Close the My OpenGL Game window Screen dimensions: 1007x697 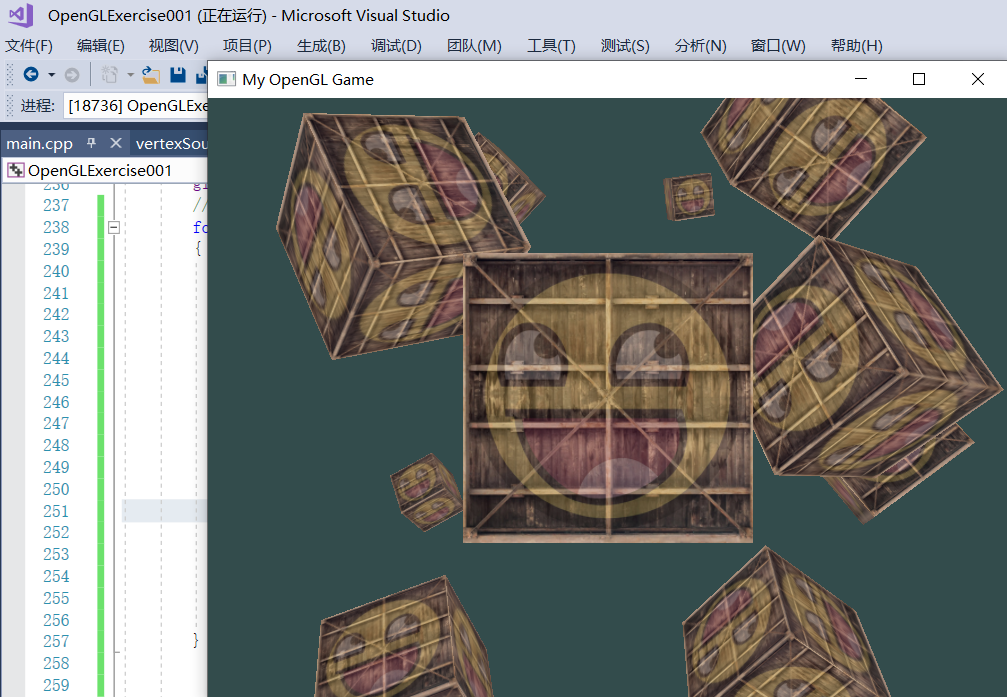pos(977,79)
